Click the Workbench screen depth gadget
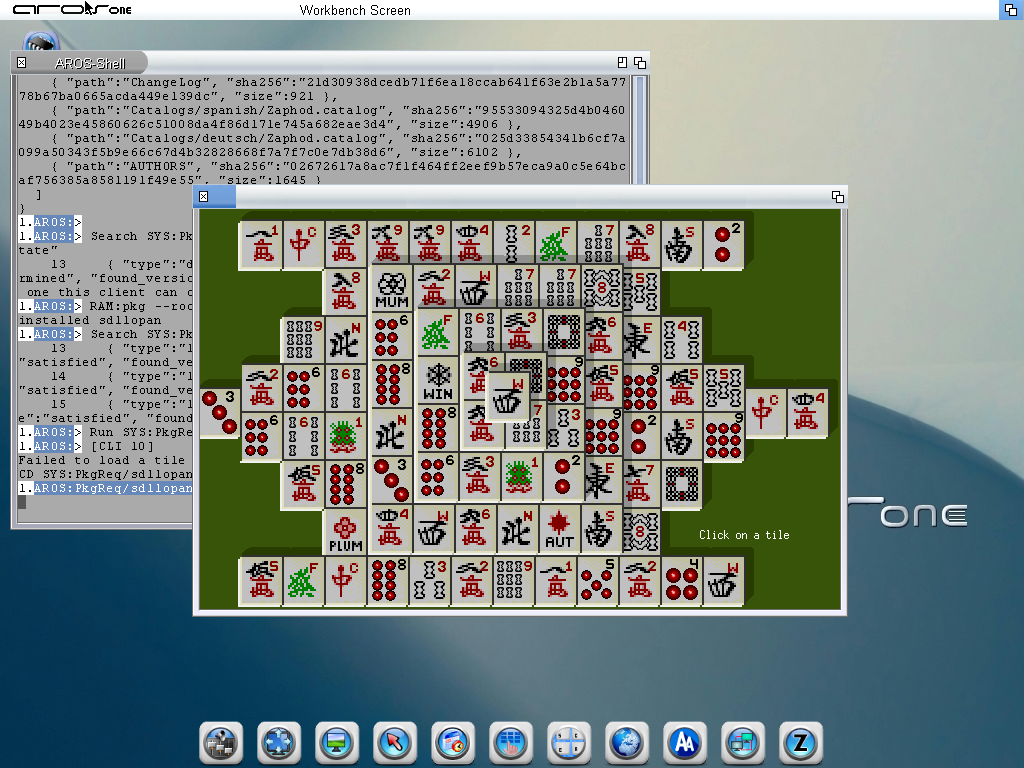 [x=1010, y=10]
